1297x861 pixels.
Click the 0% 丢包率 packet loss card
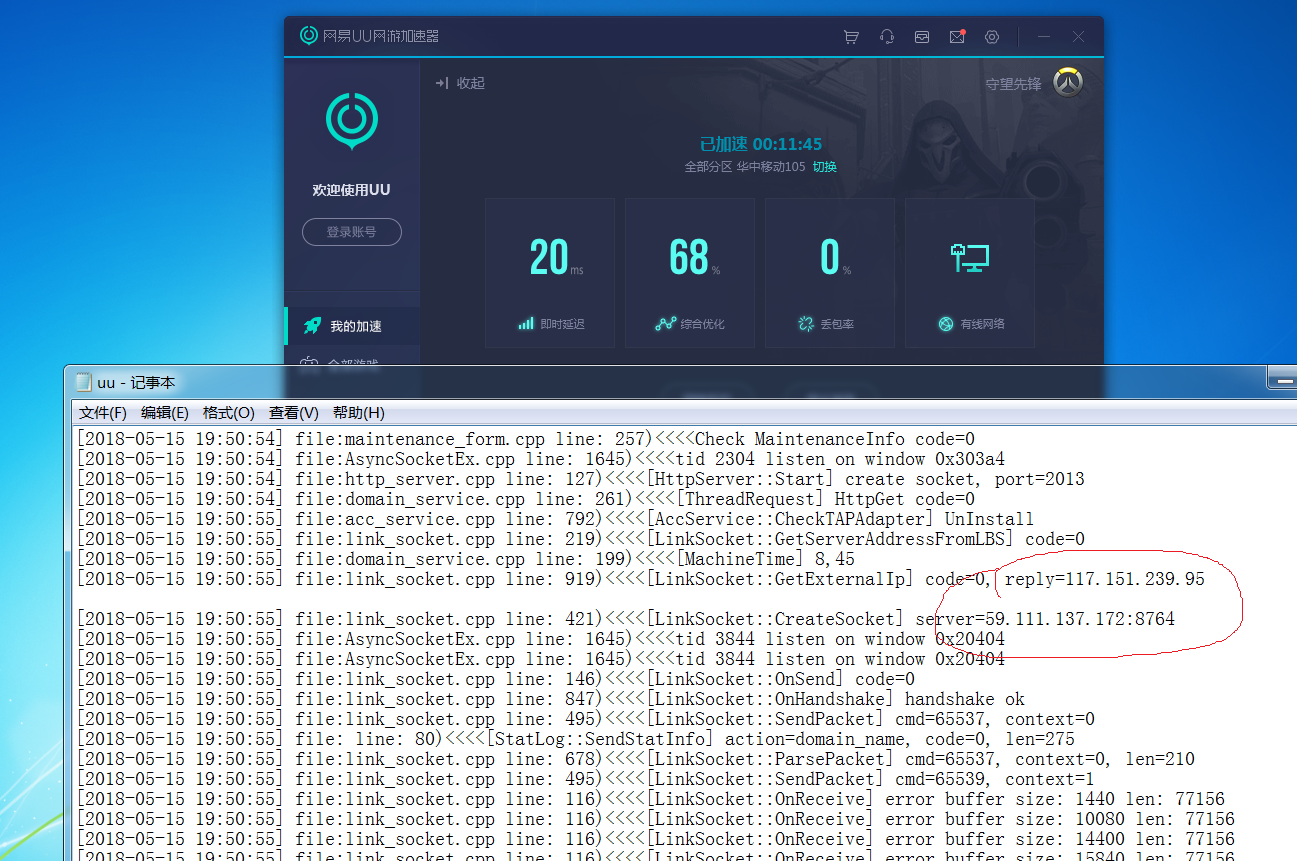(830, 272)
